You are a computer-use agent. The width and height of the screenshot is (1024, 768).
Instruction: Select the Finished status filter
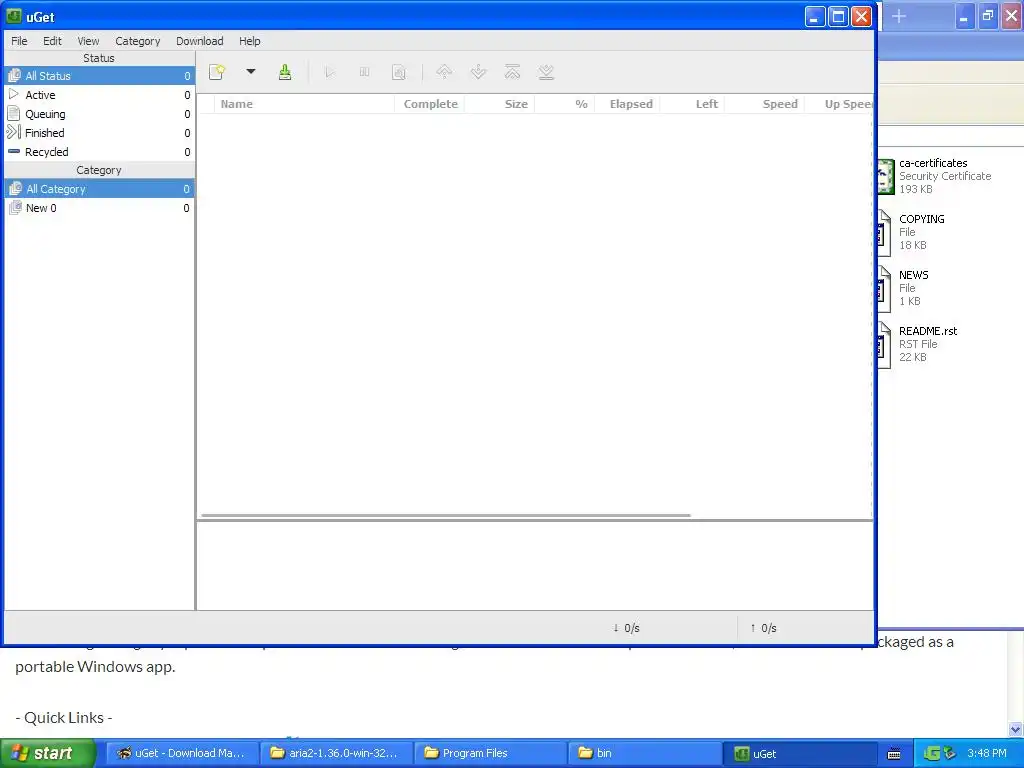pos(99,133)
